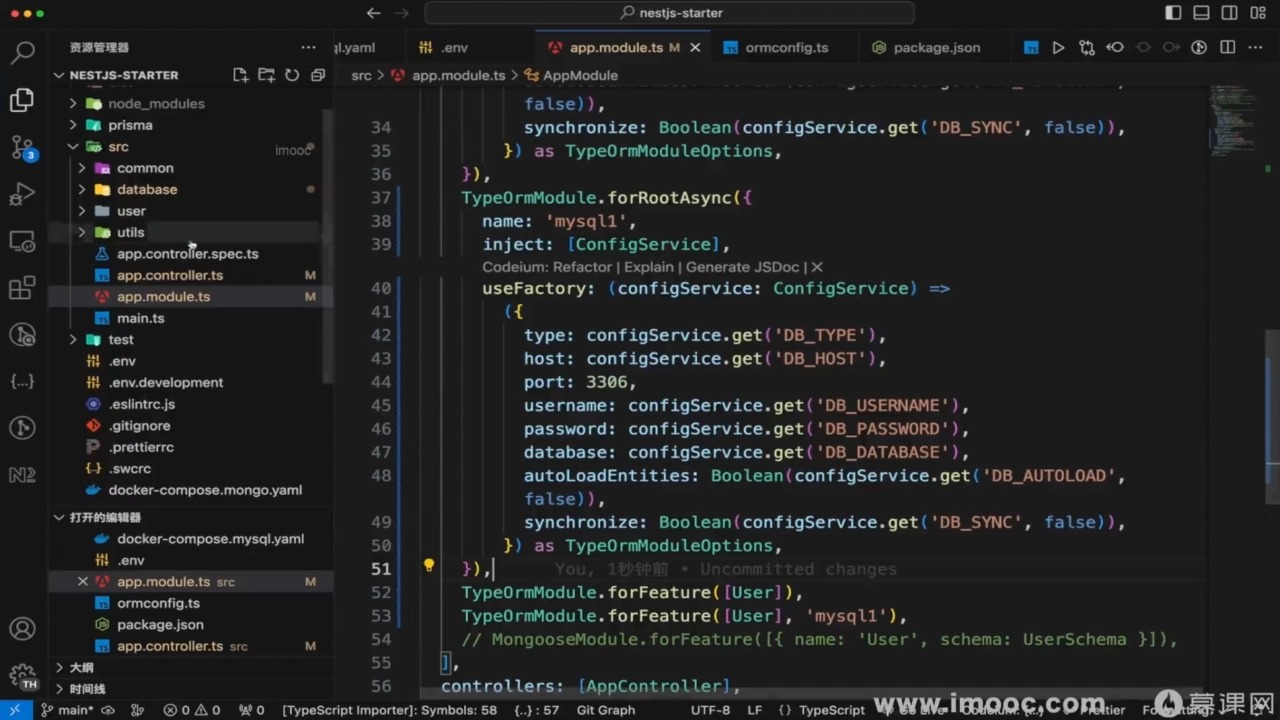
Task: Switch branch via main* in status bar
Action: tap(66, 710)
